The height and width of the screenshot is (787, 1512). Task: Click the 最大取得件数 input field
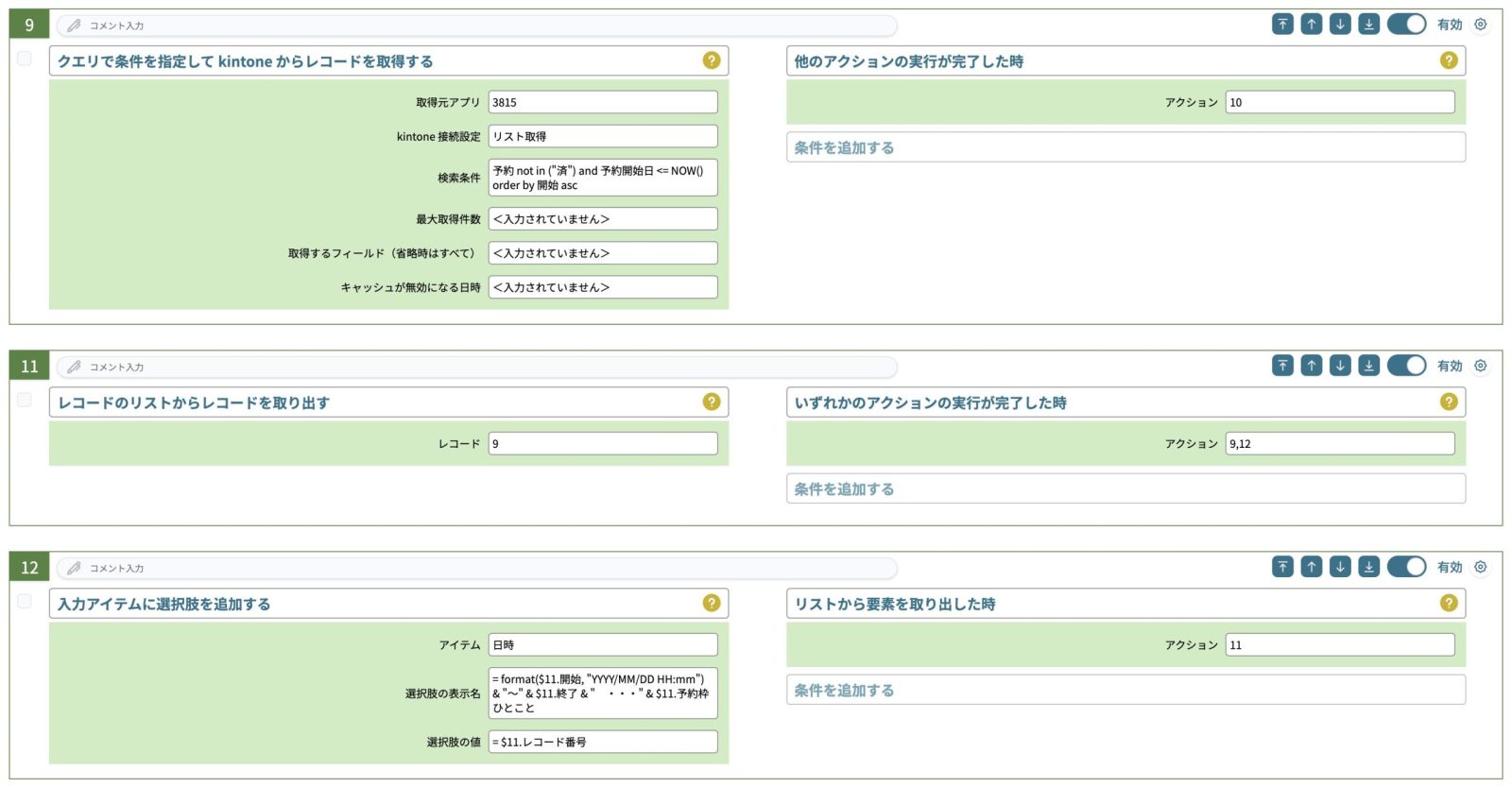(x=602, y=219)
